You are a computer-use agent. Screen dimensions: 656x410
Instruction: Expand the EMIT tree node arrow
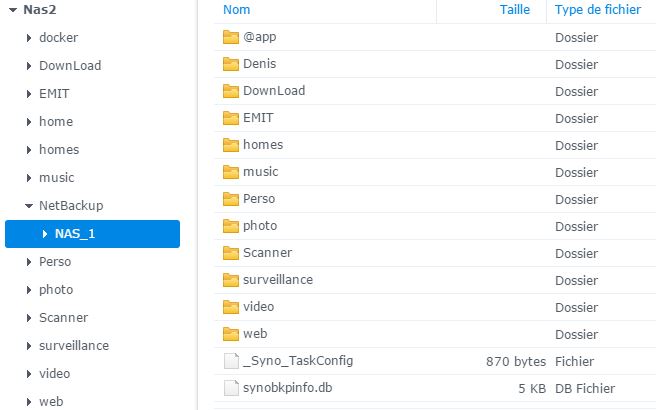pos(28,94)
